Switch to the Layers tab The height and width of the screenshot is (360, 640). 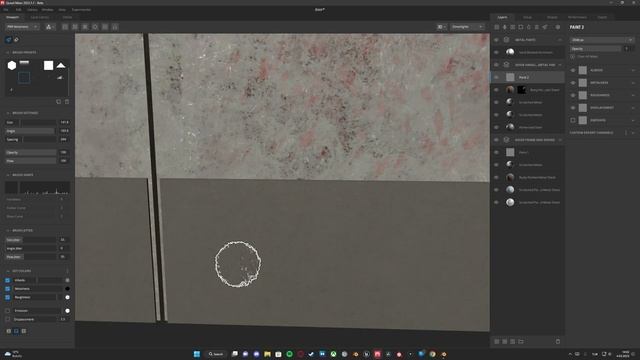[x=502, y=17]
